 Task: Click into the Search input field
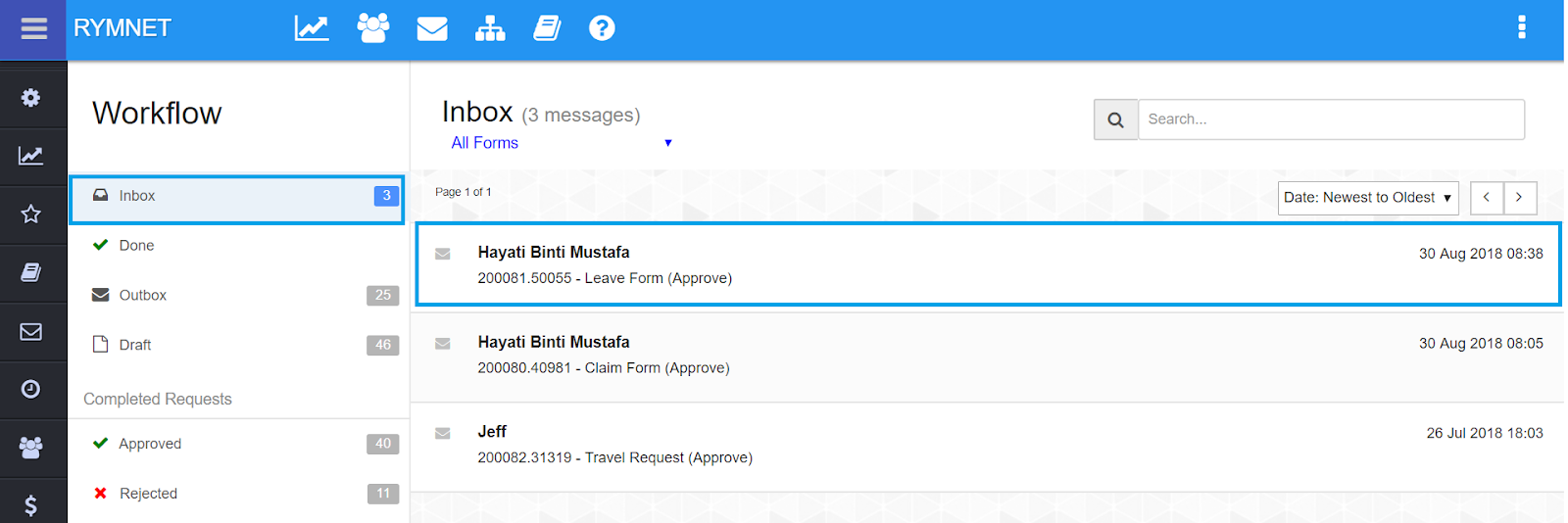(1330, 119)
